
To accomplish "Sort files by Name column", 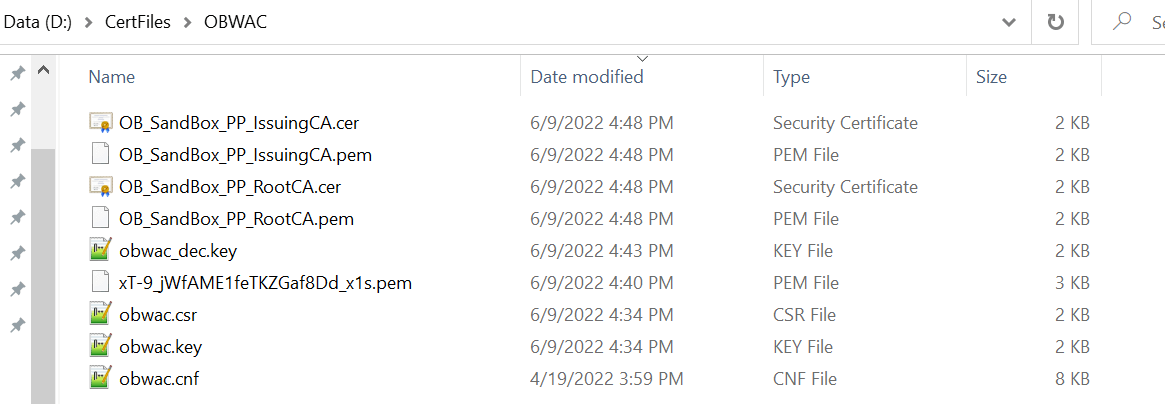I will [112, 77].
